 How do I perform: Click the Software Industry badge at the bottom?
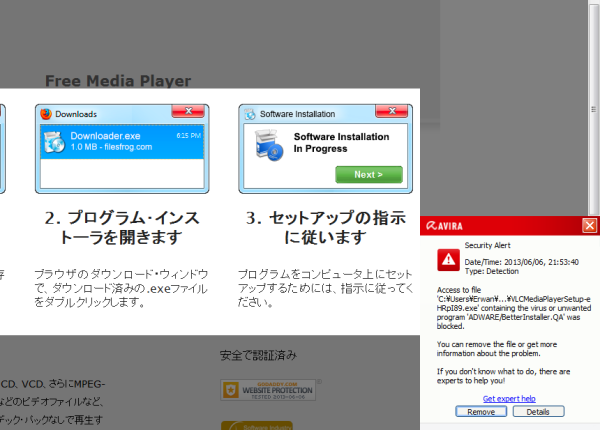point(257,425)
